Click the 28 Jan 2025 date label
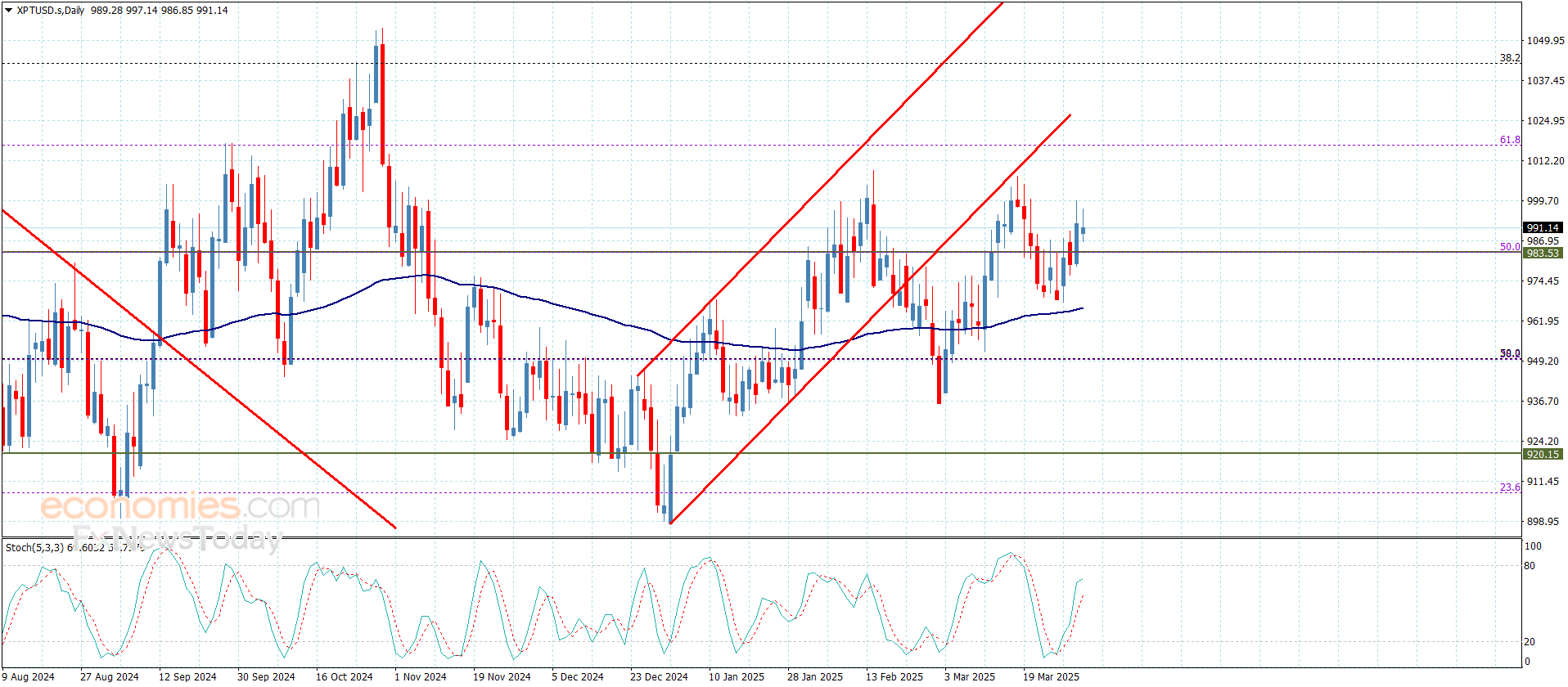The height and width of the screenshot is (687, 1568). pos(815,676)
